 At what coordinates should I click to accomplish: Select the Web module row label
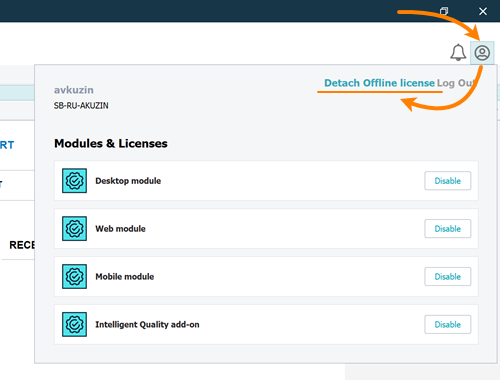coord(120,229)
